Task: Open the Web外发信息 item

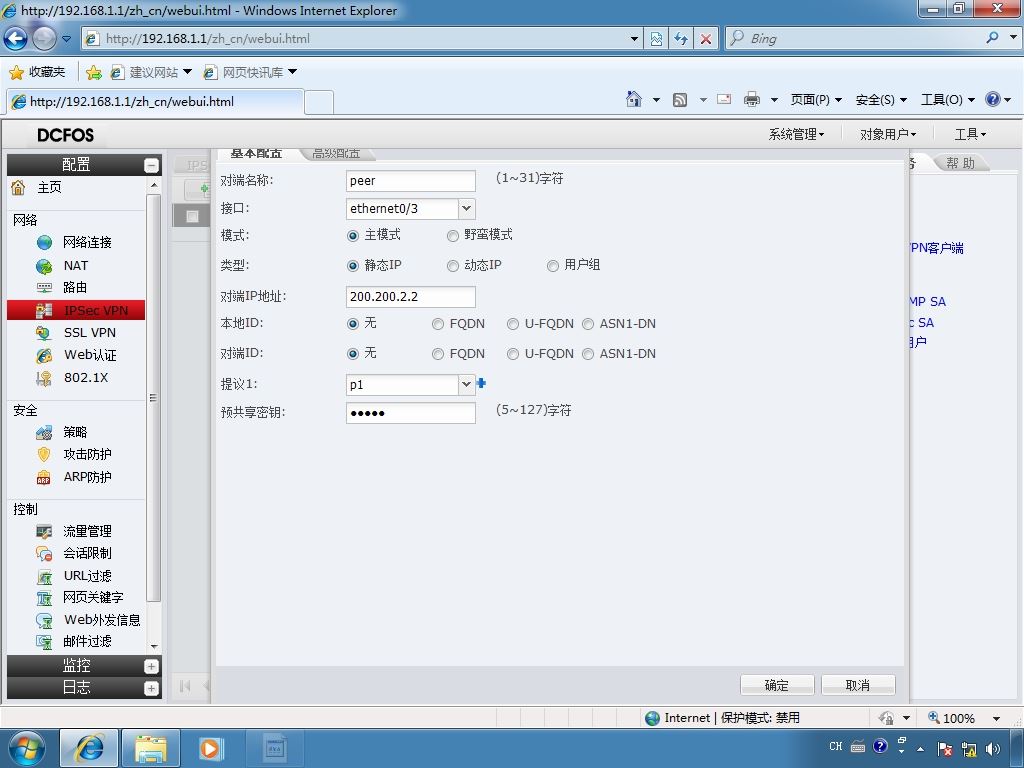Action: coord(102,620)
